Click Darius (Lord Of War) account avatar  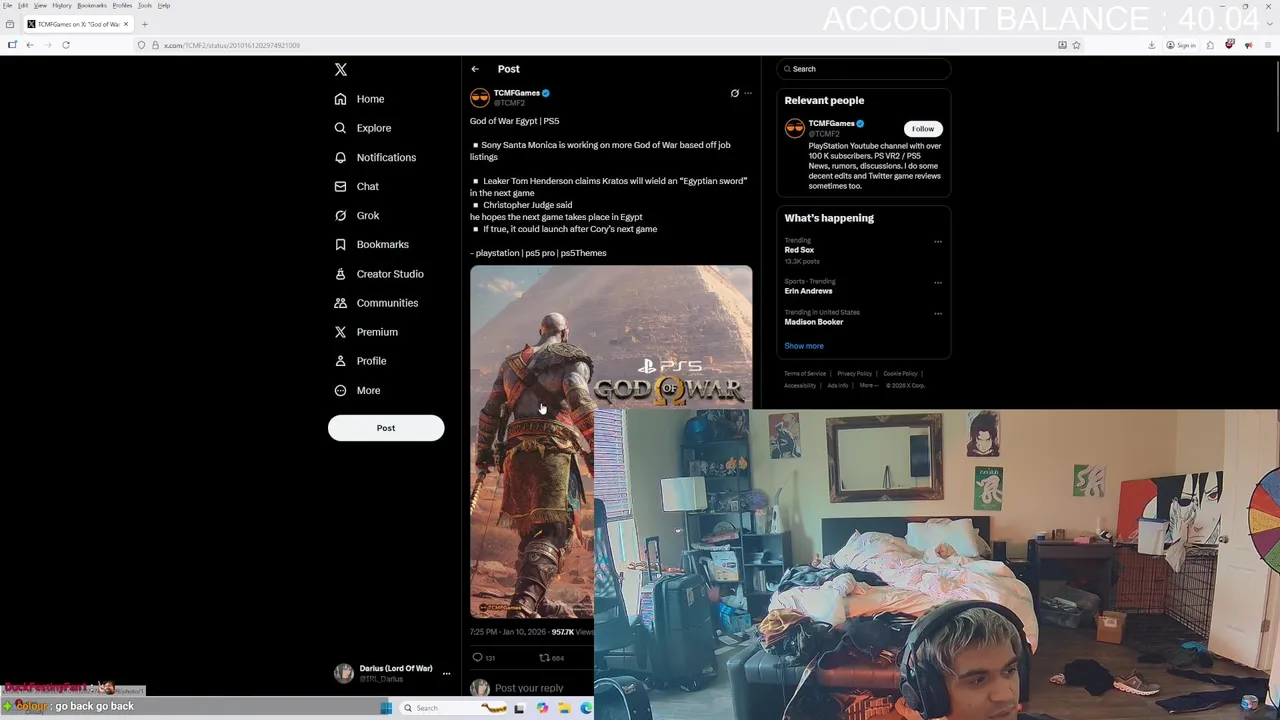(x=344, y=673)
